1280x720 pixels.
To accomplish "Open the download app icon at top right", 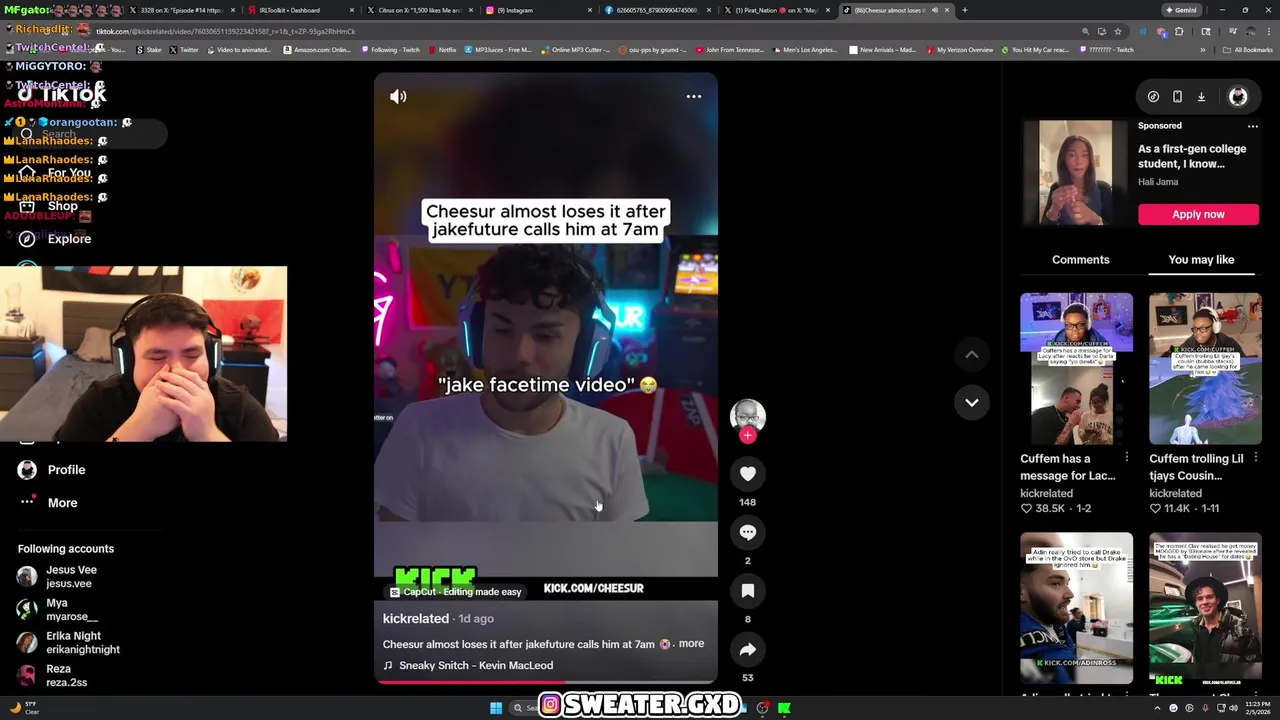I will 1201,97.
